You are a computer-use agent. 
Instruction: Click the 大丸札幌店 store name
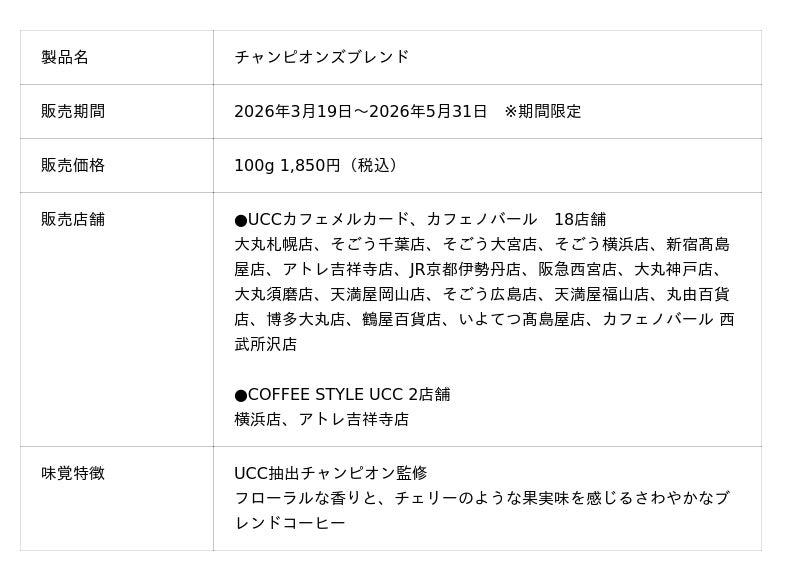274,244
